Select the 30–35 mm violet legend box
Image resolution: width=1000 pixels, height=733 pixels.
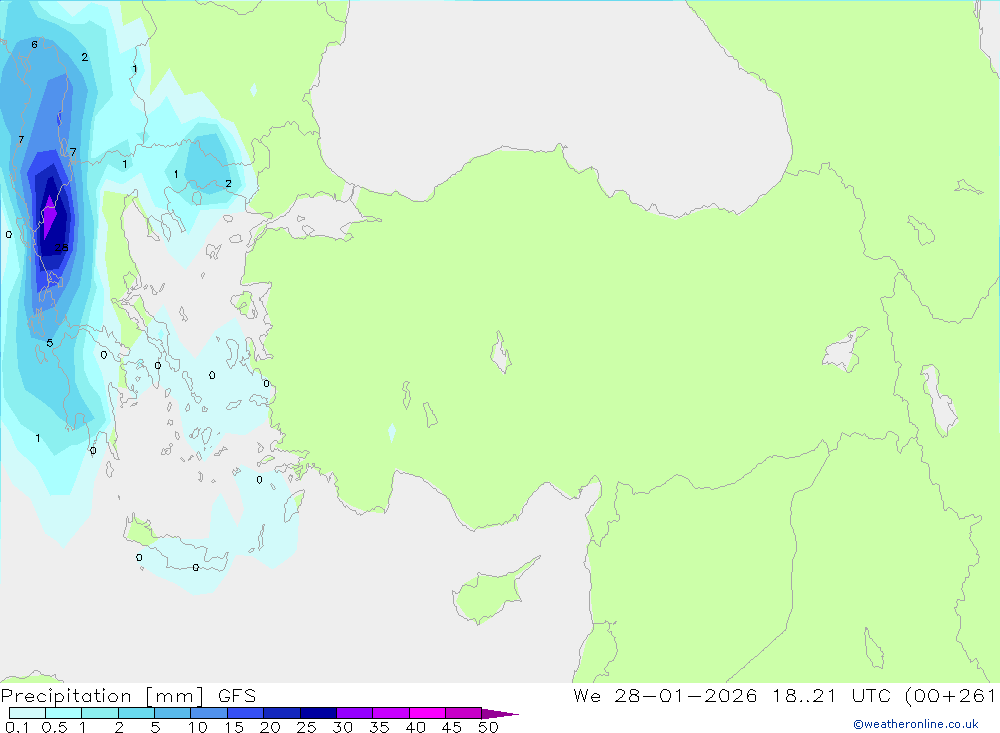pos(355,713)
